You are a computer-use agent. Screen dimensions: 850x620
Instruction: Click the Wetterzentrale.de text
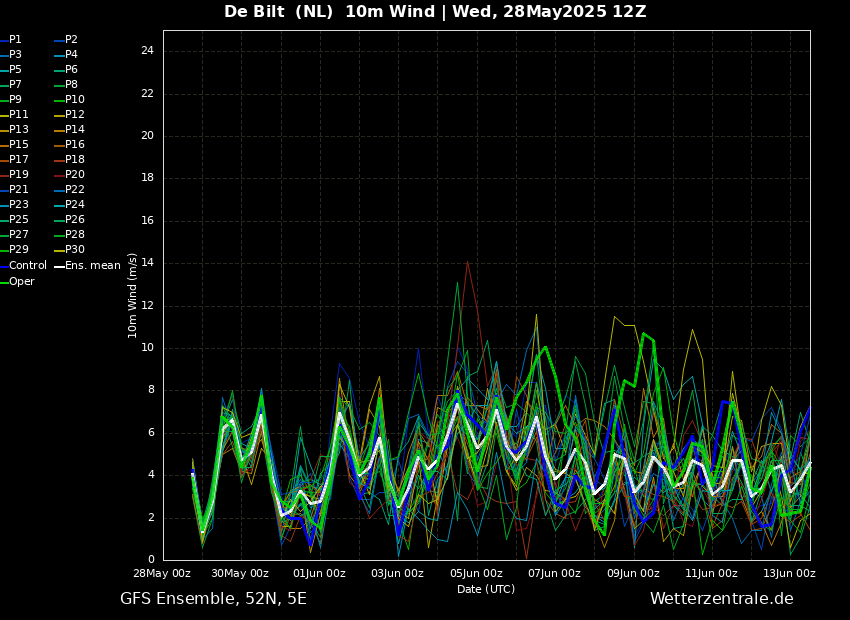click(721, 599)
